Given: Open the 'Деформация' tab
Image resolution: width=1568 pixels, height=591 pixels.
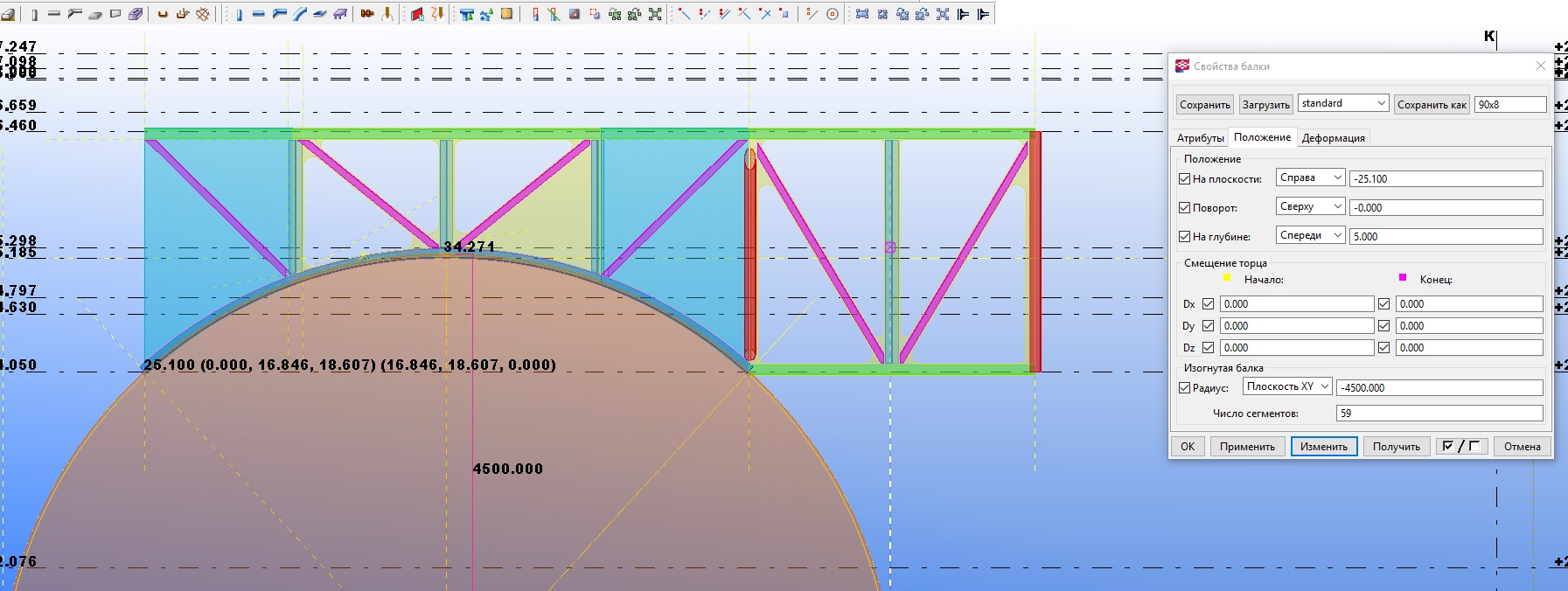Looking at the screenshot, I should pyautogui.click(x=1333, y=138).
